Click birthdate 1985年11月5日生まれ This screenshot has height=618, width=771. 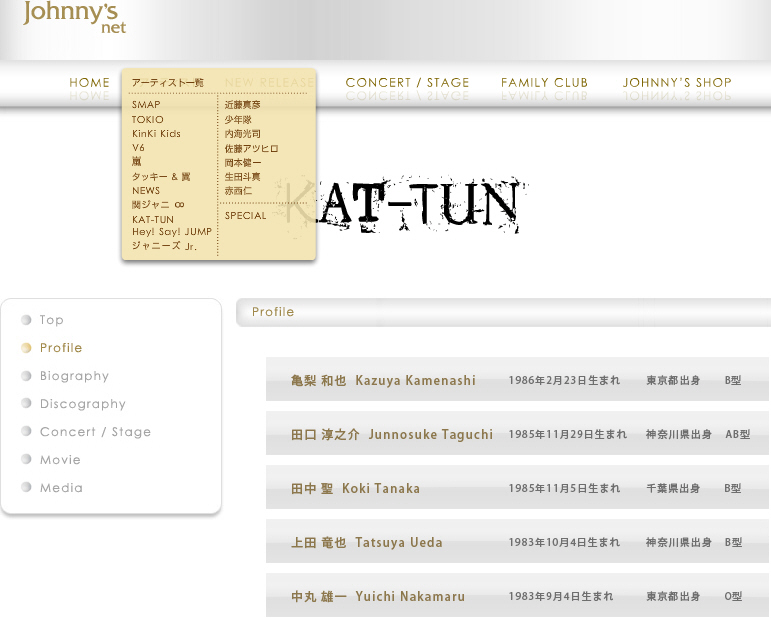(564, 489)
